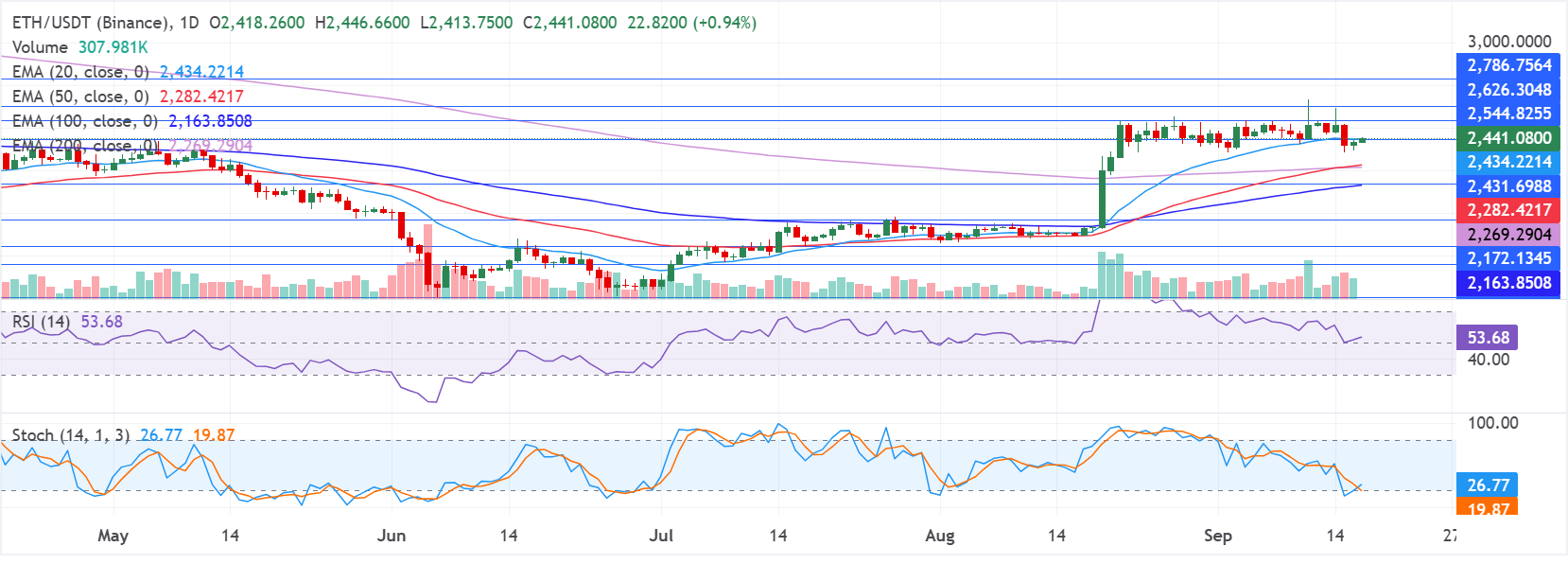
Task: Click the open value O2,418.2600 in header
Action: coord(256,22)
